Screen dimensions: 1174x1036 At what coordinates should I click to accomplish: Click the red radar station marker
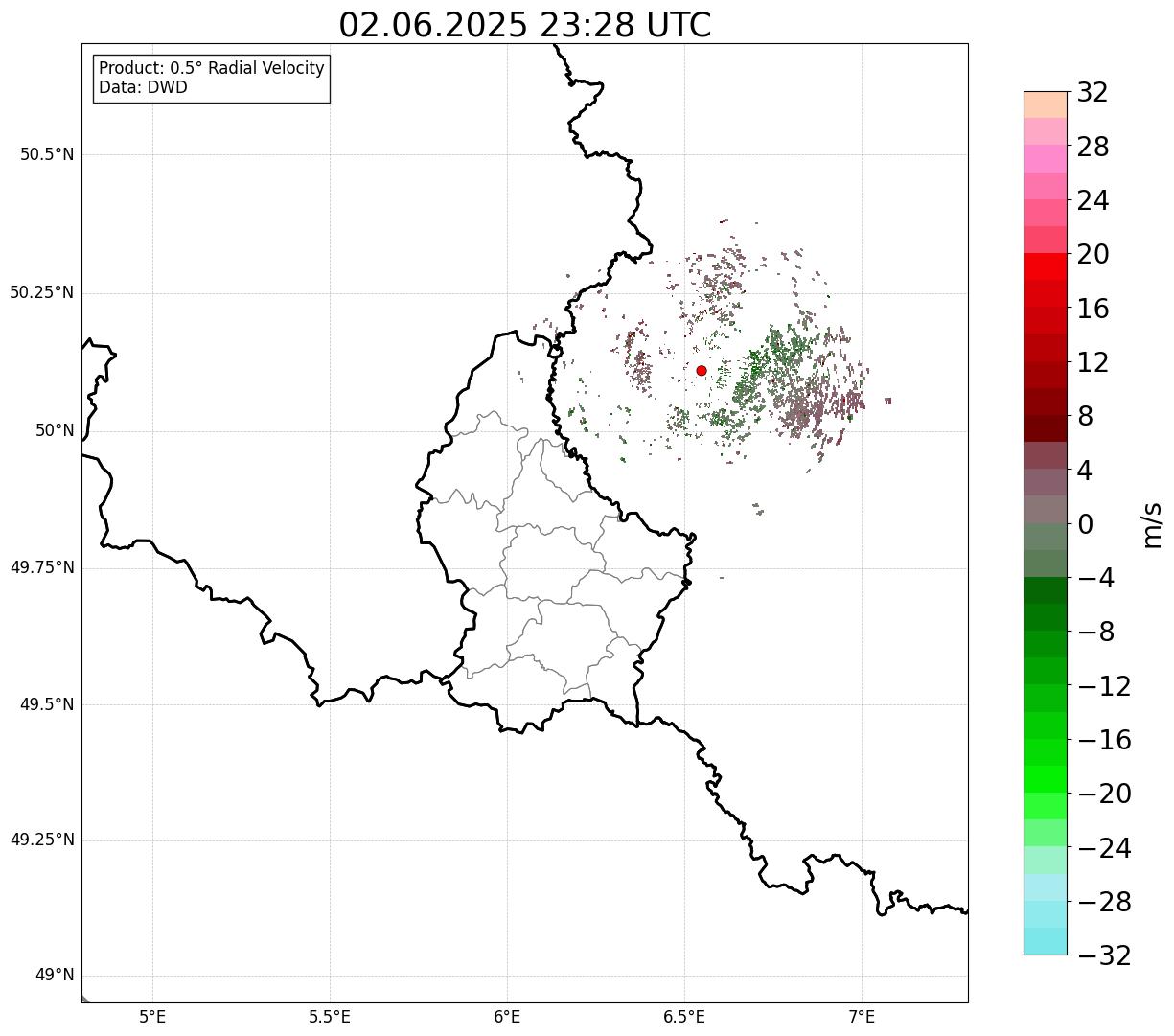click(702, 371)
